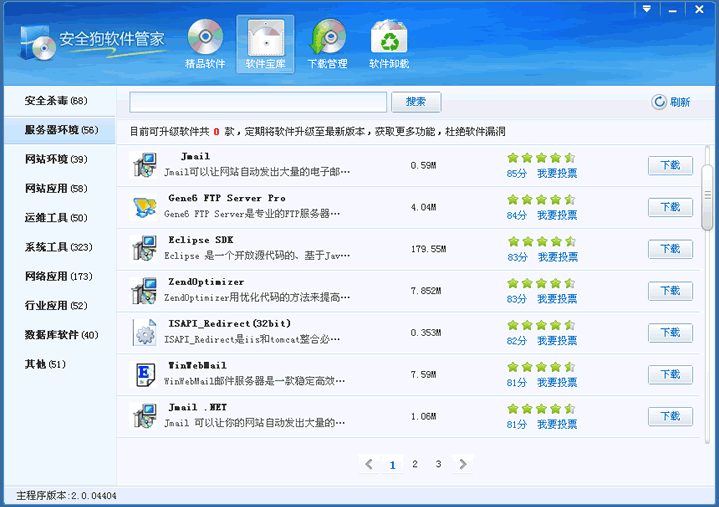
Task: Download Jmail .NET via 下载 button
Action: (670, 416)
